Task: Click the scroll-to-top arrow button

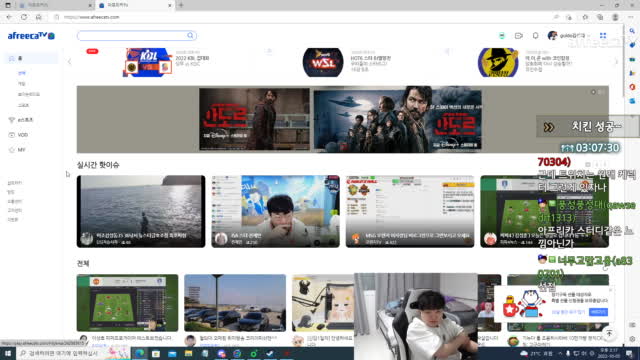Action: [609, 333]
